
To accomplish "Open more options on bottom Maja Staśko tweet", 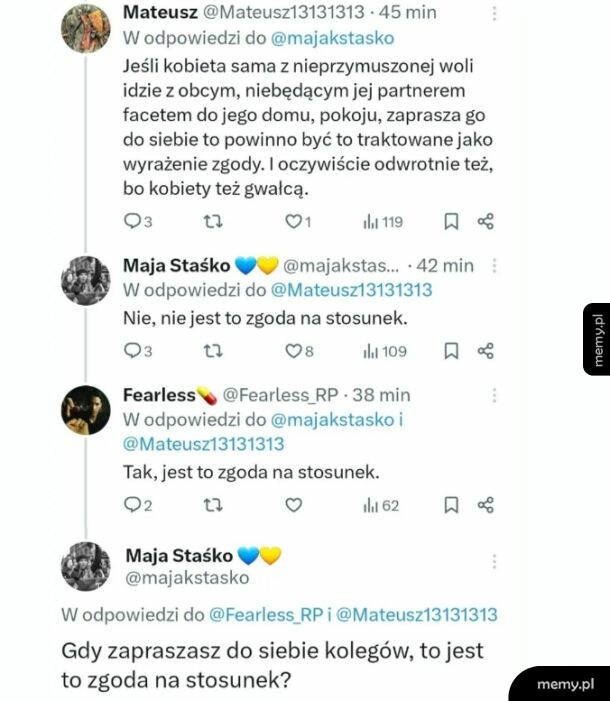I will pos(494,562).
